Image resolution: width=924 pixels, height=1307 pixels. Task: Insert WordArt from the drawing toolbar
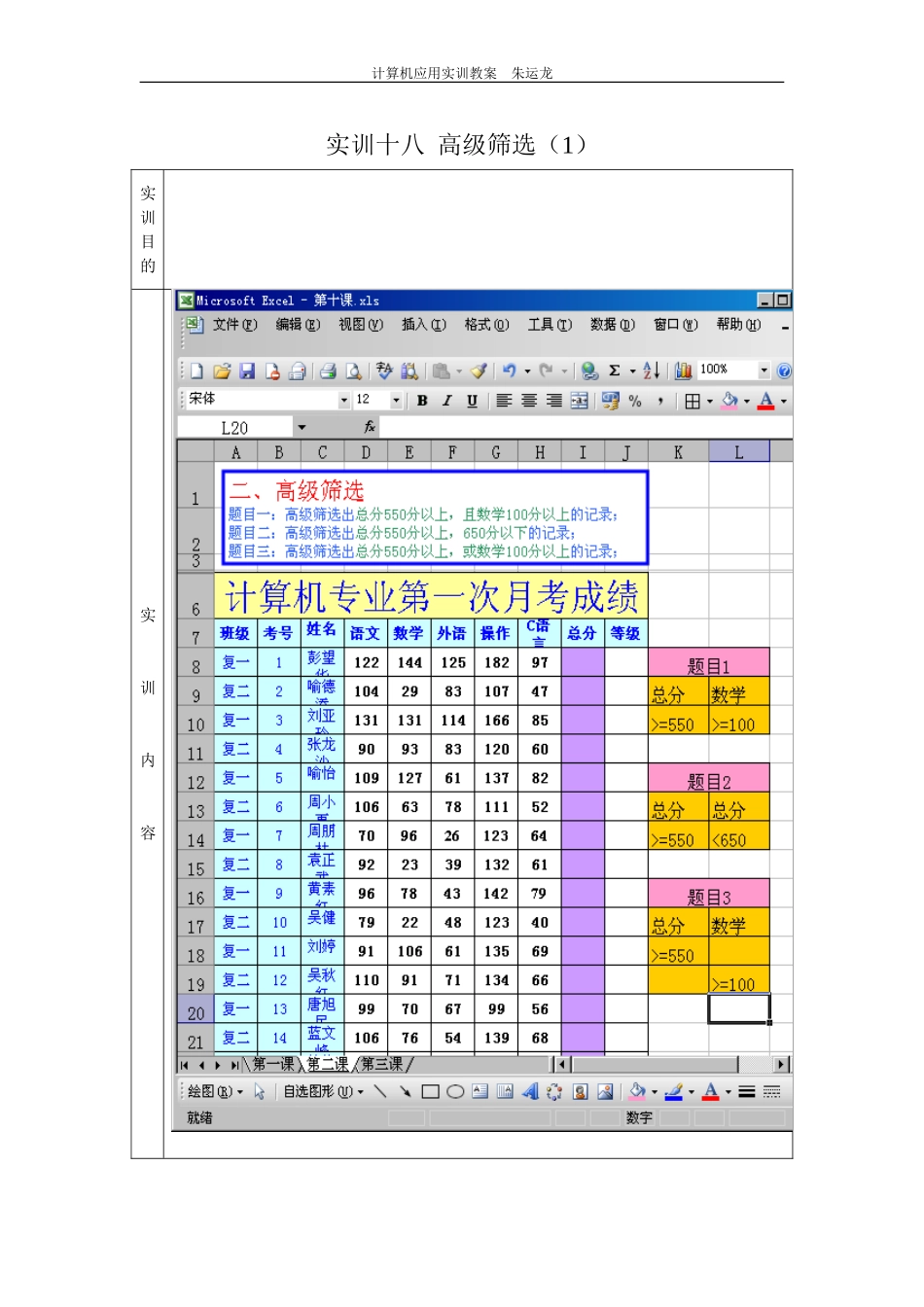[x=530, y=1092]
